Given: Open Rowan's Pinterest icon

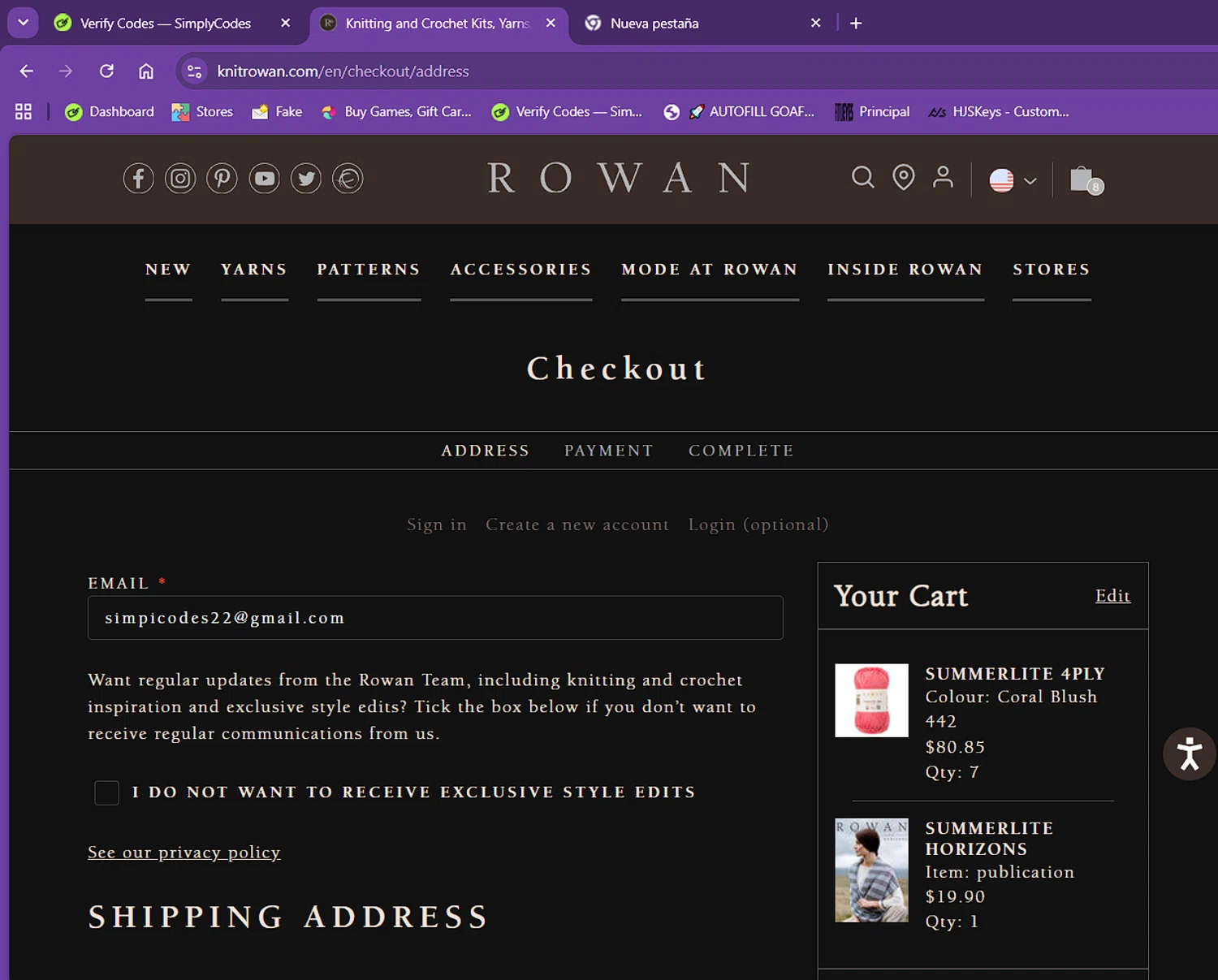Looking at the screenshot, I should [x=222, y=179].
